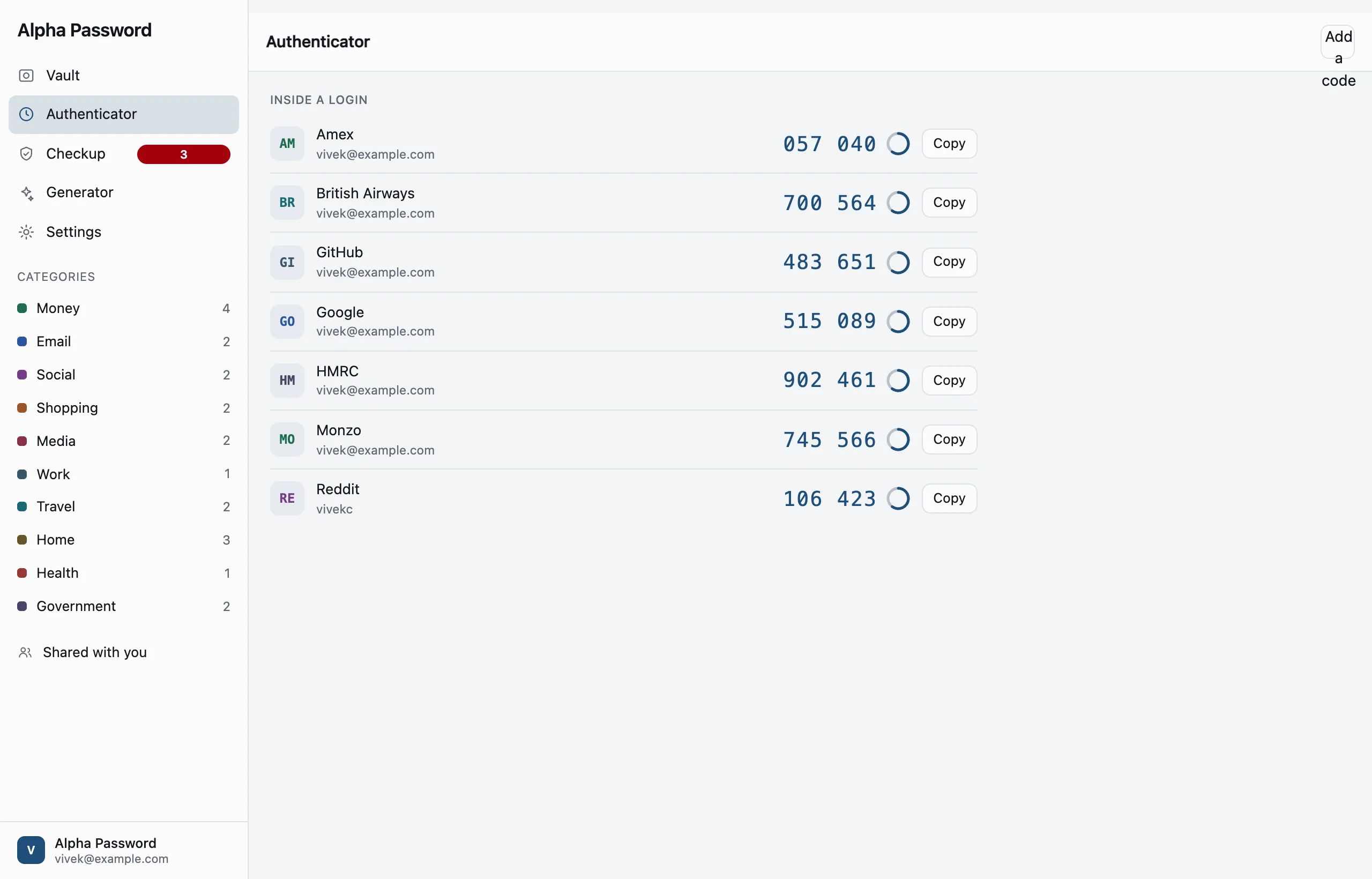
Task: Click the Amex countdown ring
Action: pyautogui.click(x=898, y=144)
